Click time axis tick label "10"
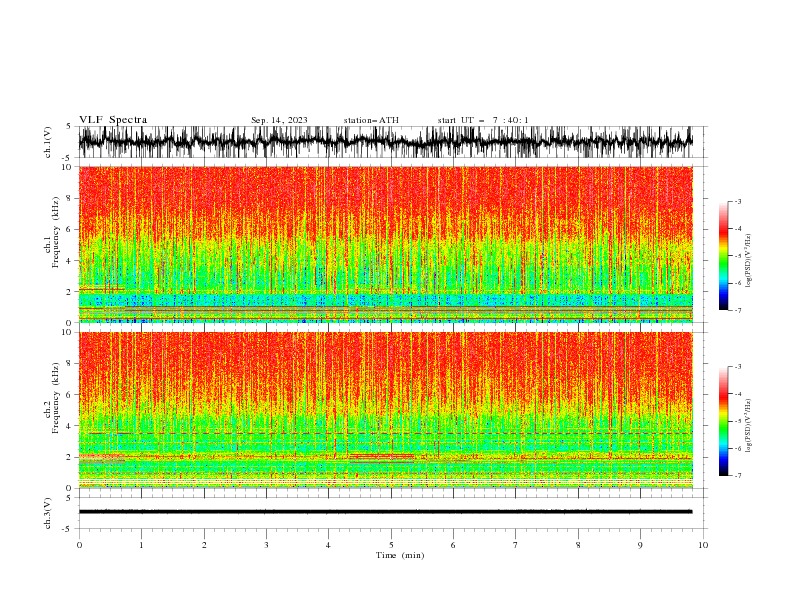The height and width of the screenshot is (612, 792). pos(703,545)
